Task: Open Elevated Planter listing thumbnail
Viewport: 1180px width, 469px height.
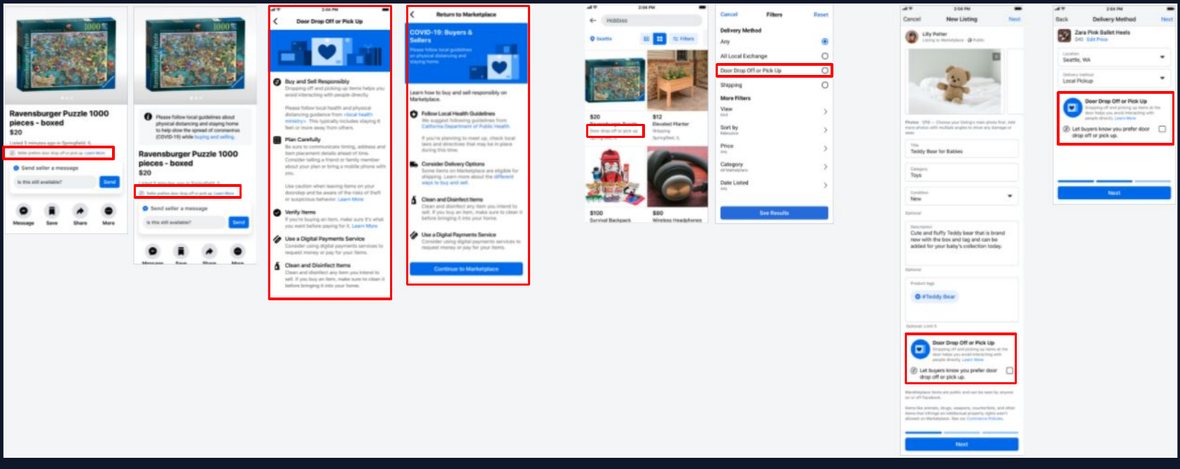Action: pyautogui.click(x=677, y=80)
